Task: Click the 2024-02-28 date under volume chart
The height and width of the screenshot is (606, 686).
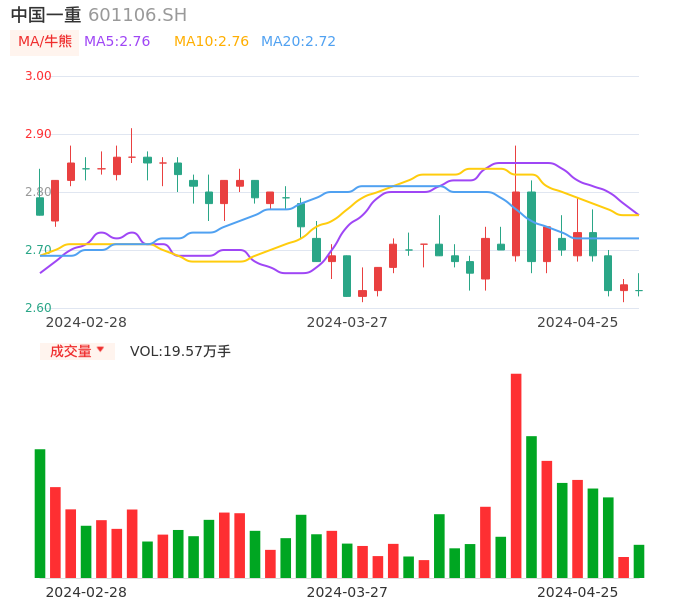Action: click(86, 592)
